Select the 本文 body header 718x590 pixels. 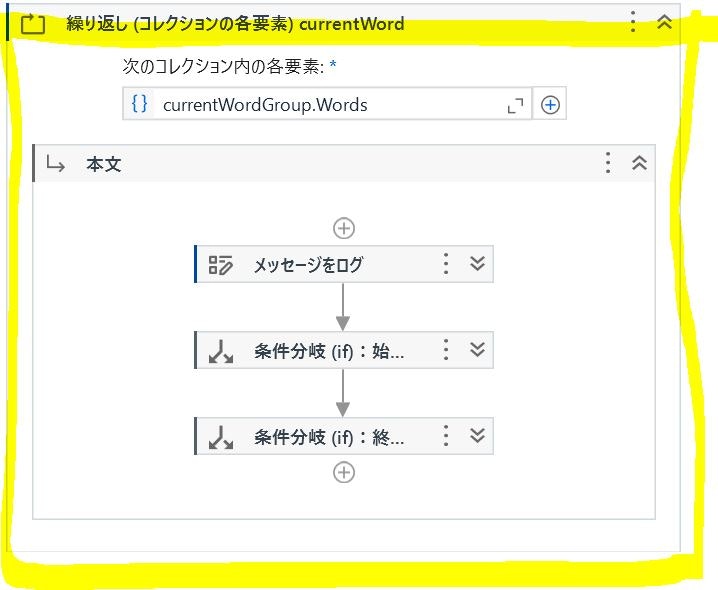point(344,164)
